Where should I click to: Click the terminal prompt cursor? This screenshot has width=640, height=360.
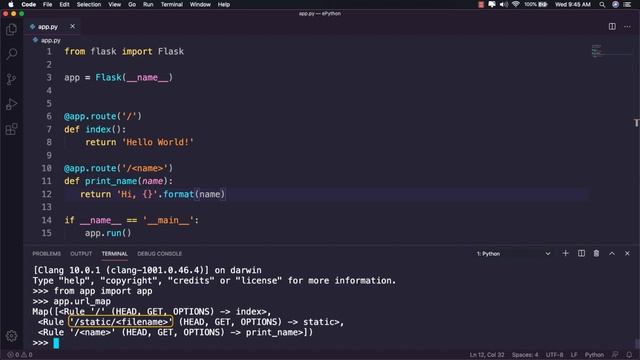[x=56, y=343]
